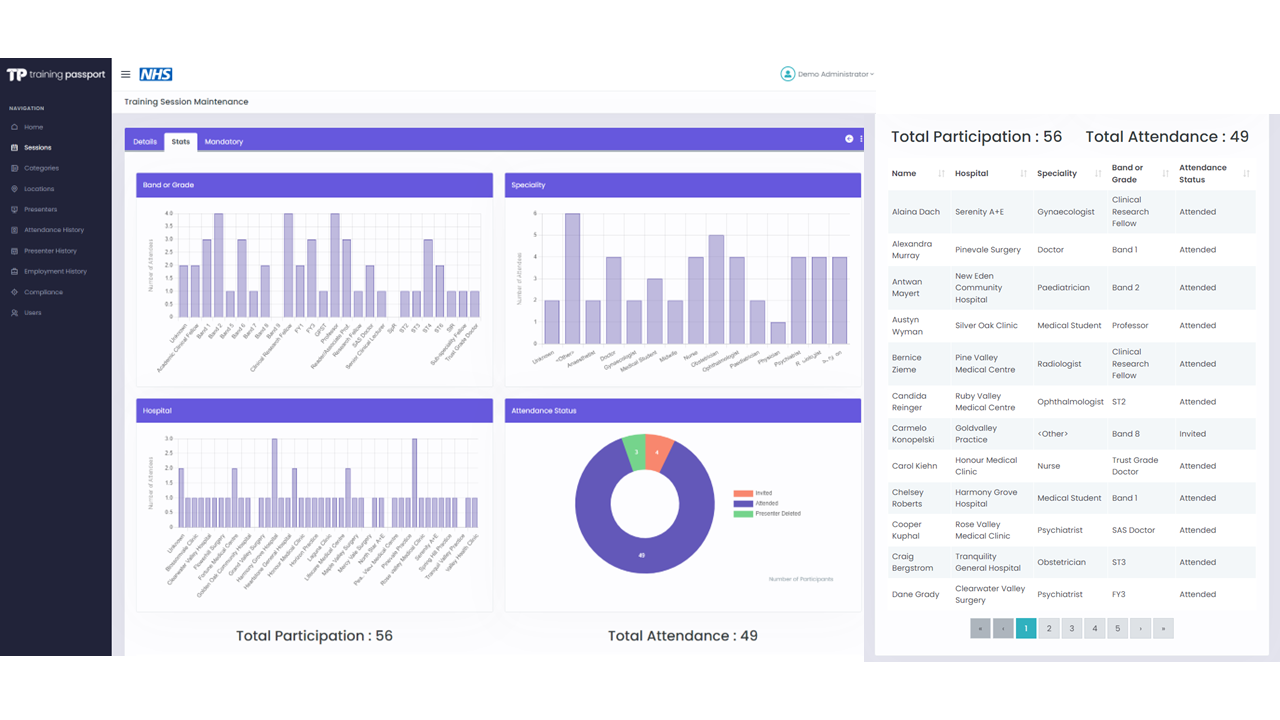Image resolution: width=1280 pixels, height=720 pixels.
Task: Open Sessions in the sidebar
Action: 38,148
